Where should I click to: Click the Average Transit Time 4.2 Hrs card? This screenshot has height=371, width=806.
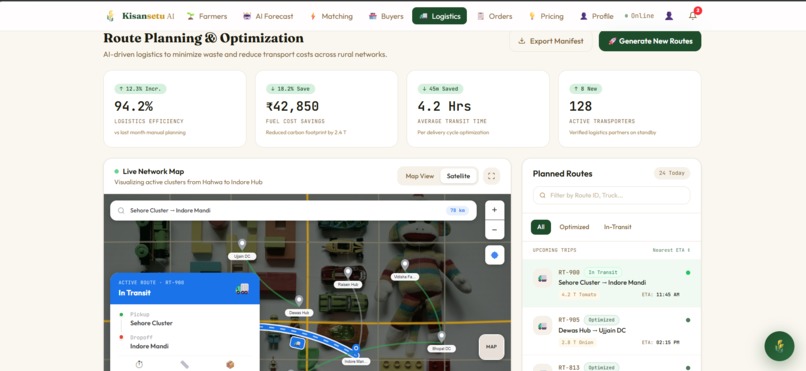click(478, 109)
